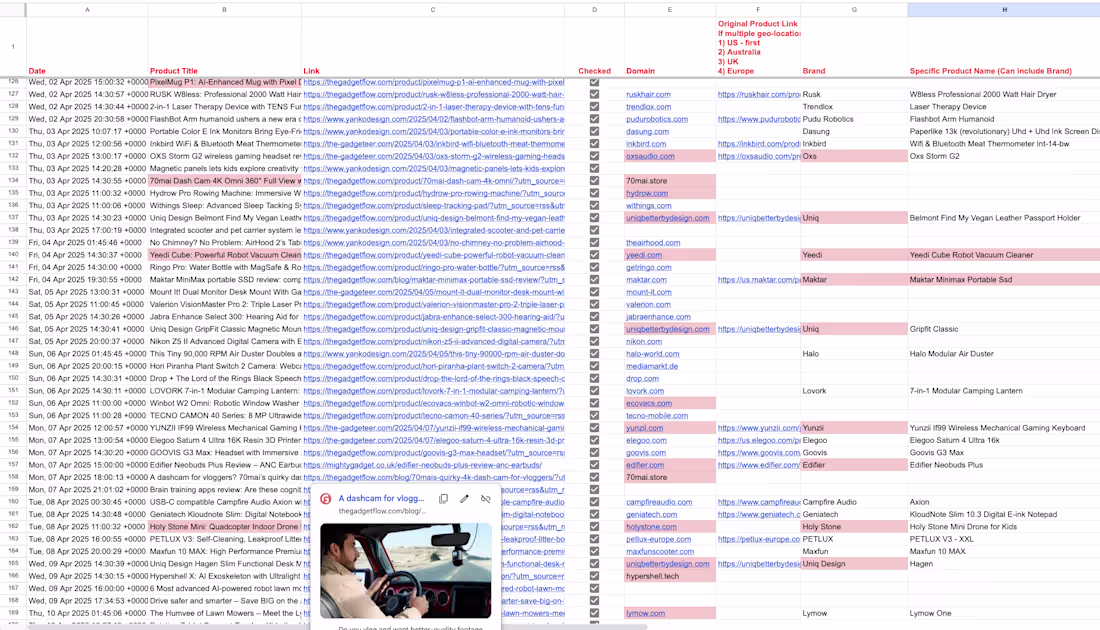Toggle the Checked box on the Hydrow Pro row
Viewport: 1100px width, 630px height.
pyautogui.click(x=594, y=193)
